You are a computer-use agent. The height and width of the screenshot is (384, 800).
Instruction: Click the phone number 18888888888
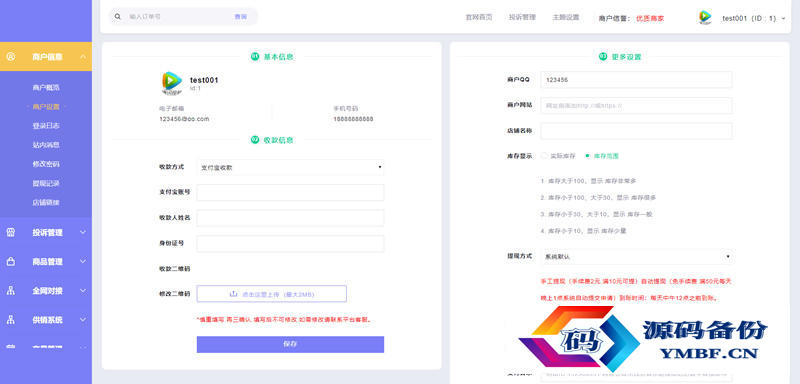[353, 119]
